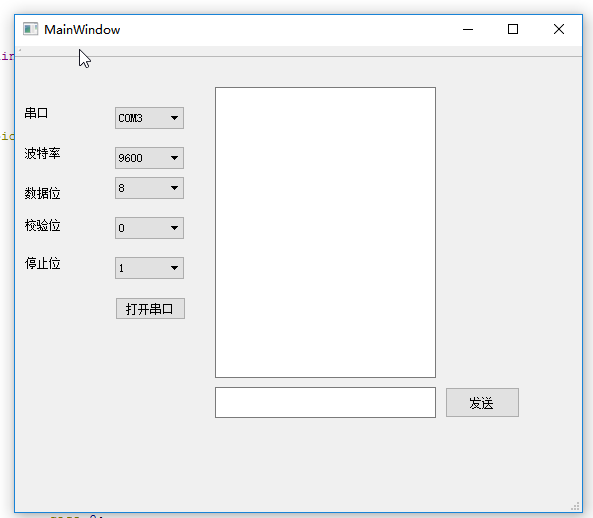Expand the 9600 baud rate combo box
The image size is (593, 518).
point(149,158)
